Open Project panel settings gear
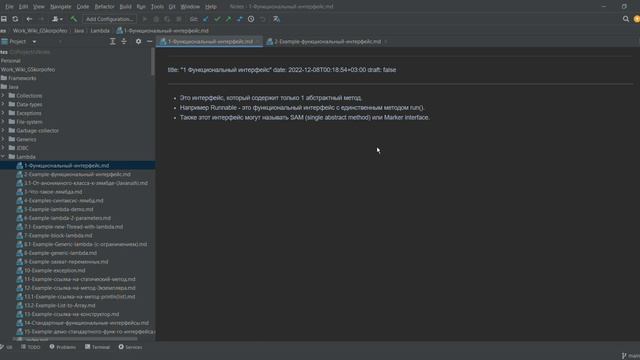Screen dimensions: 640x360 138,41
